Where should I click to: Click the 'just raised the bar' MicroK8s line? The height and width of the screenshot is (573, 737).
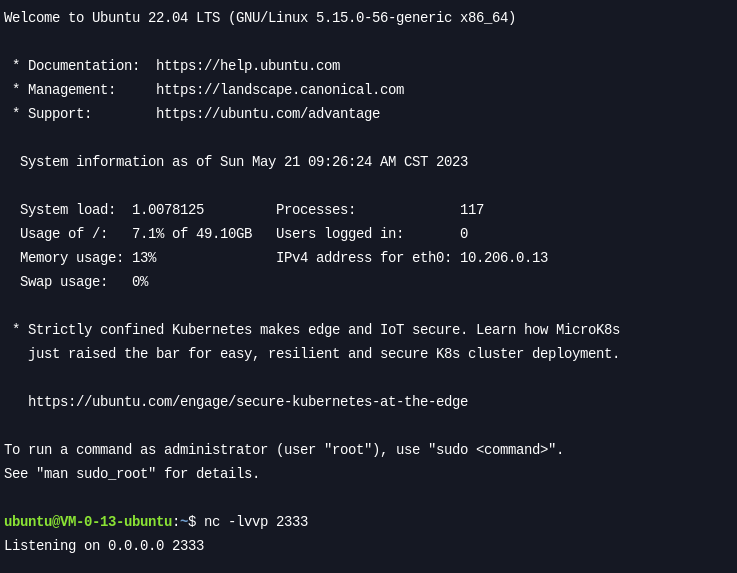point(324,354)
